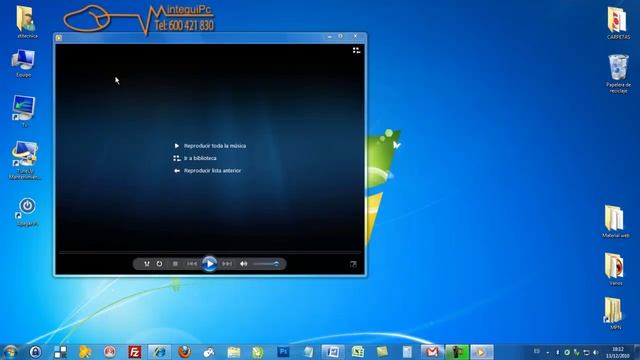640x360 pixels.
Task: Select 'Reproducir lista anterior'
Action: 212,171
